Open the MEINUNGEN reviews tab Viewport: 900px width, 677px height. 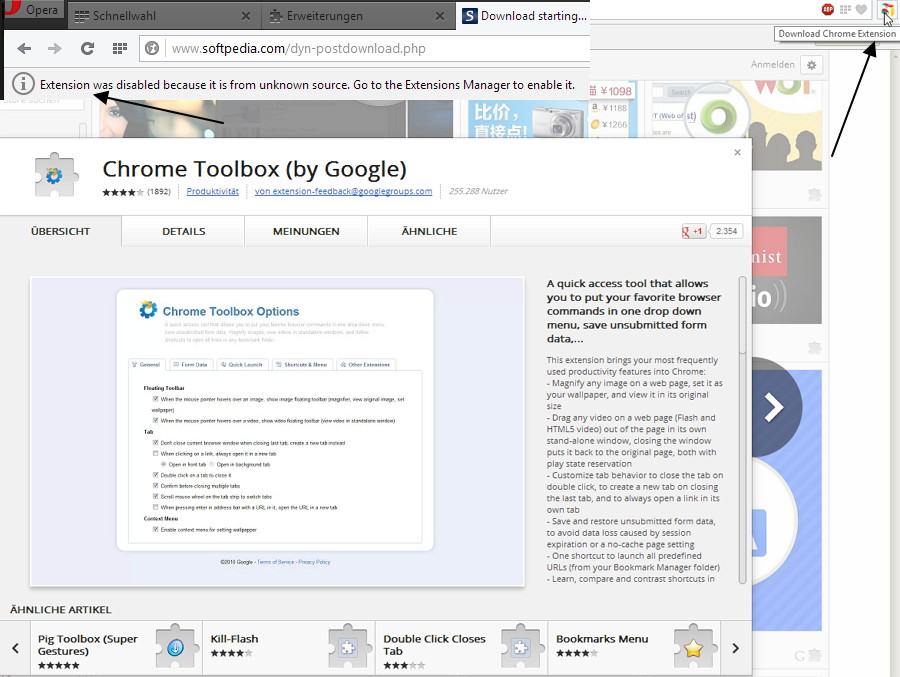click(x=306, y=231)
